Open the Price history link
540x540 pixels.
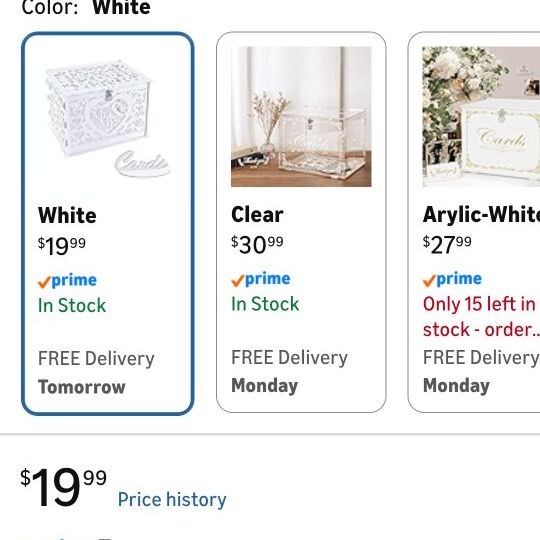(x=172, y=499)
